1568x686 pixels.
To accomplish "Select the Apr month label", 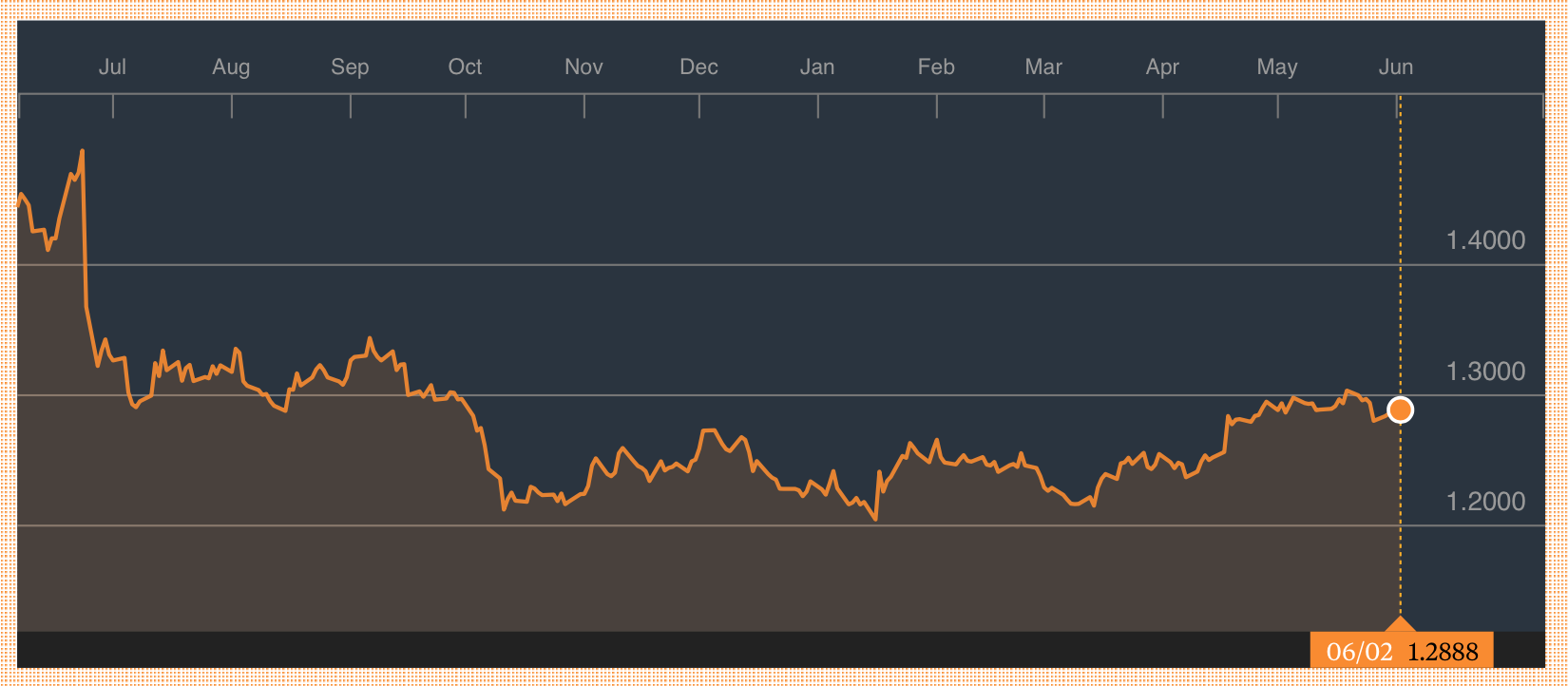I will coord(1162,67).
